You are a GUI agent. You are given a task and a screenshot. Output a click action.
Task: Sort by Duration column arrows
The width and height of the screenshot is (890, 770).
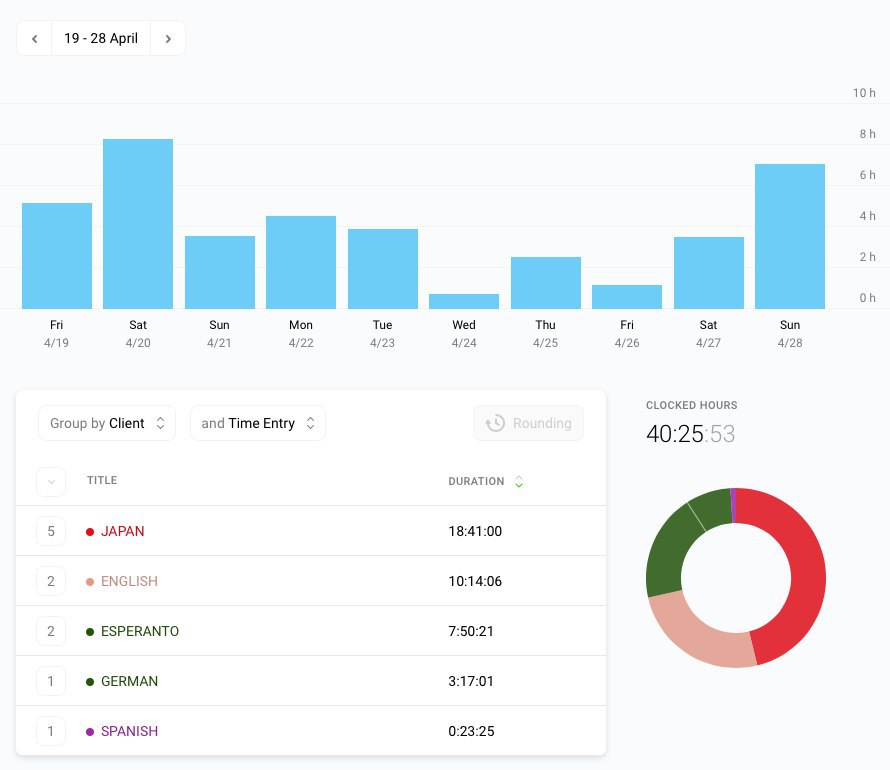[519, 482]
